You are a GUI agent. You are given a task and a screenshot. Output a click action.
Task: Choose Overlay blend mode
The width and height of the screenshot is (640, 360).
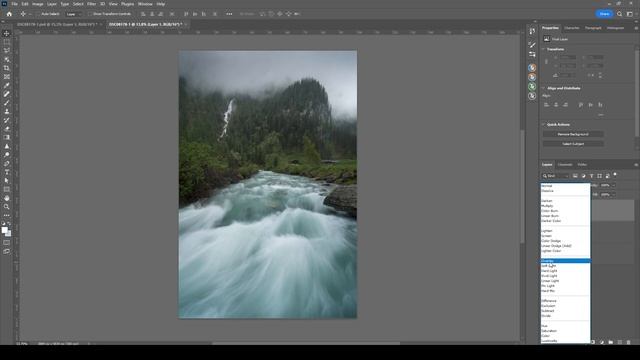pyautogui.click(x=565, y=261)
